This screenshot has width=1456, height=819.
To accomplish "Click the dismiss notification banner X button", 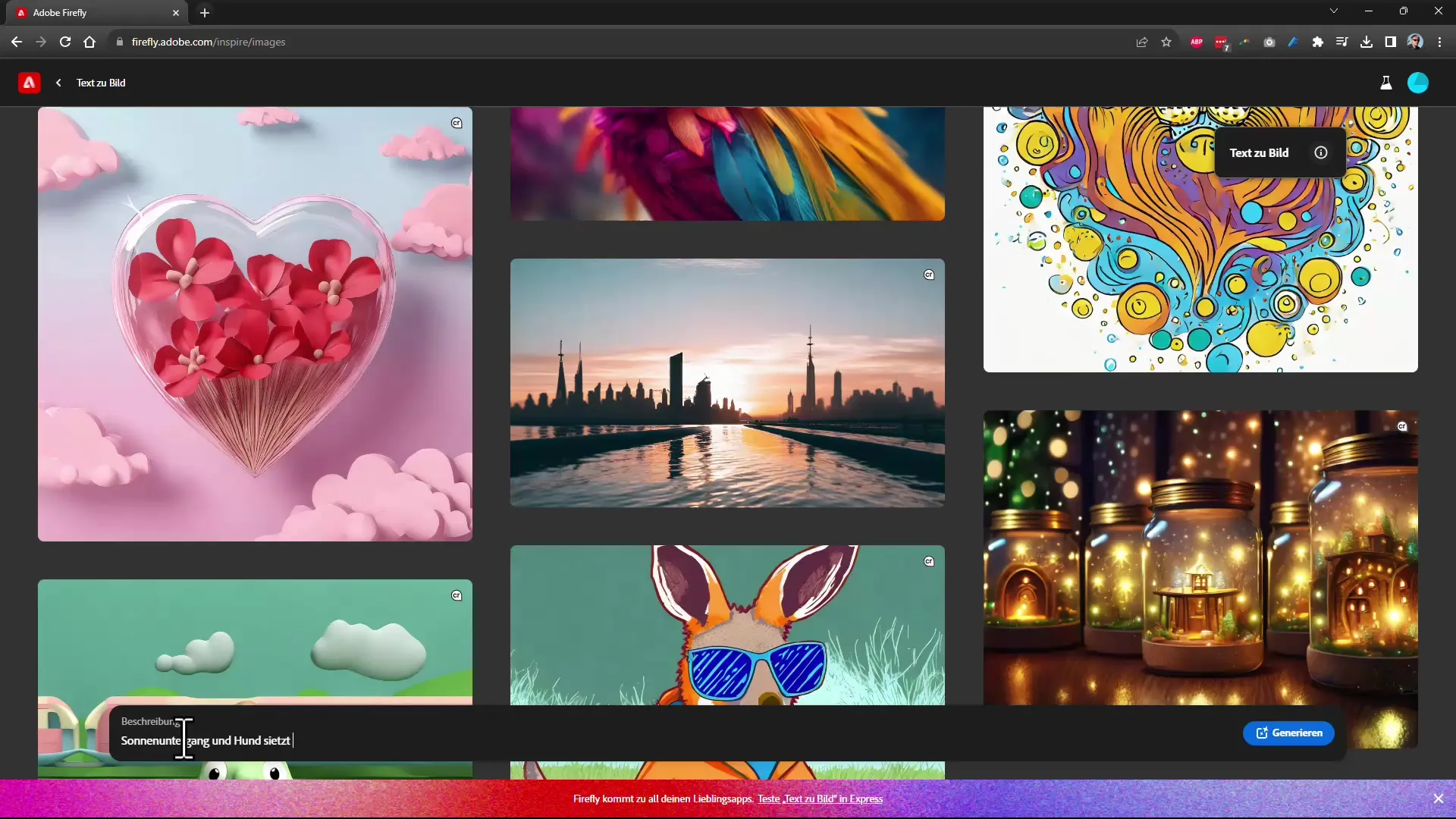I will (x=1439, y=798).
